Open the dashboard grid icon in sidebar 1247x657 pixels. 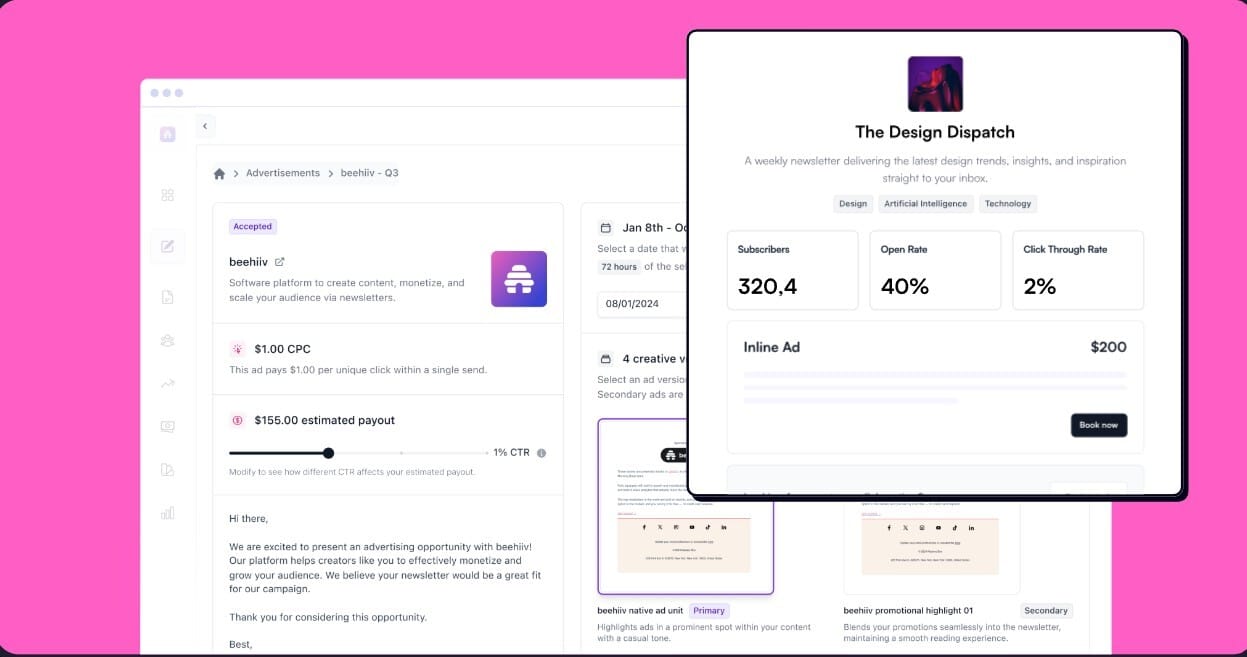coord(167,195)
